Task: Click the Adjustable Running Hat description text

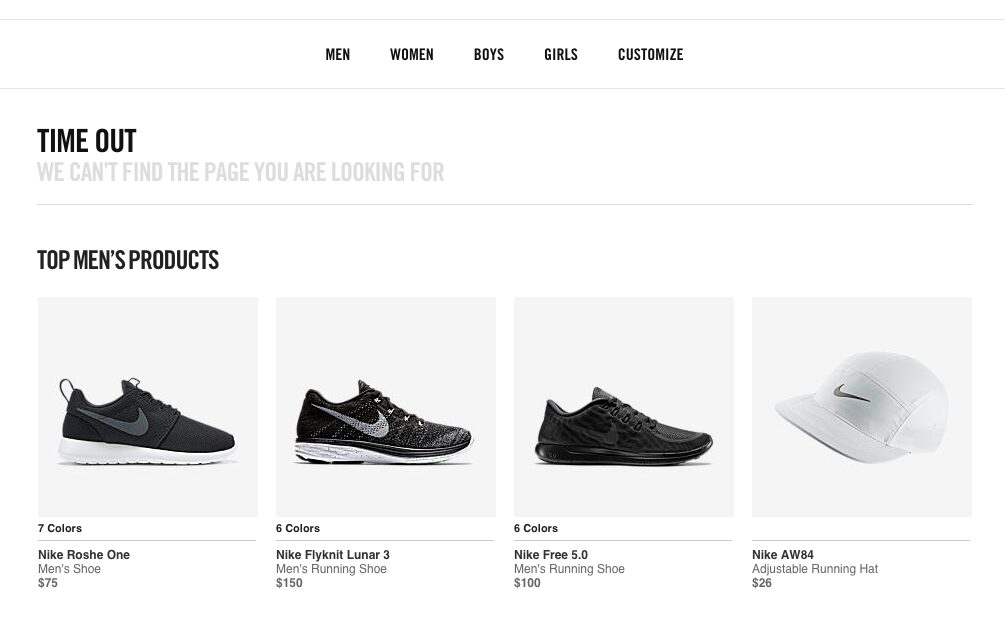Action: [814, 568]
